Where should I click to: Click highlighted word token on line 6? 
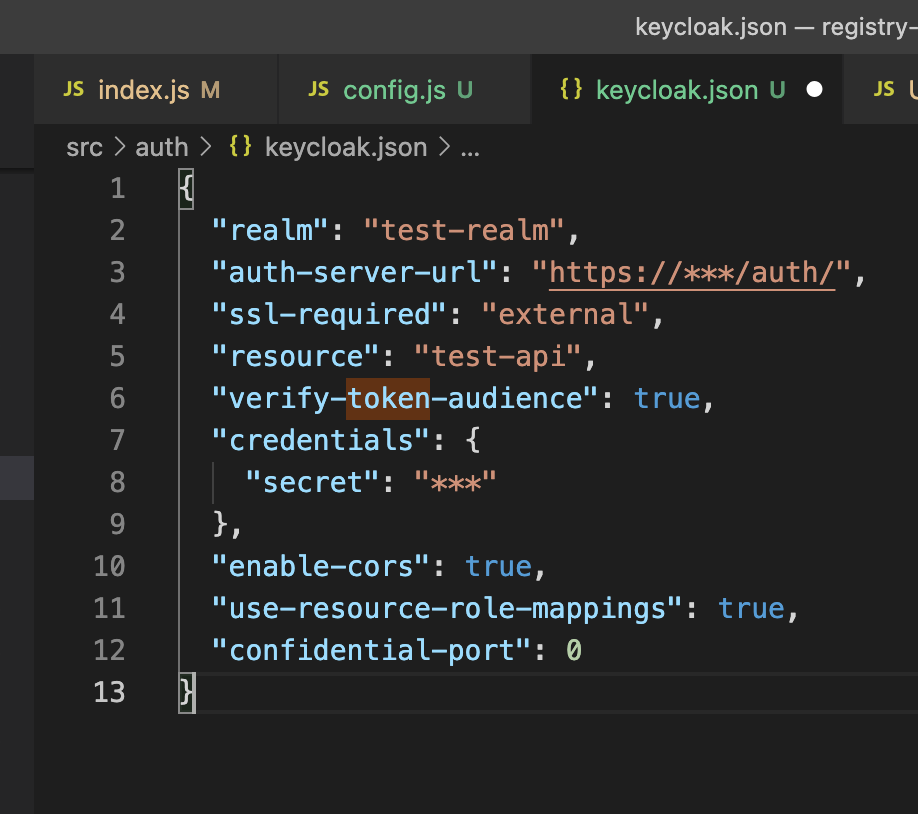click(388, 399)
